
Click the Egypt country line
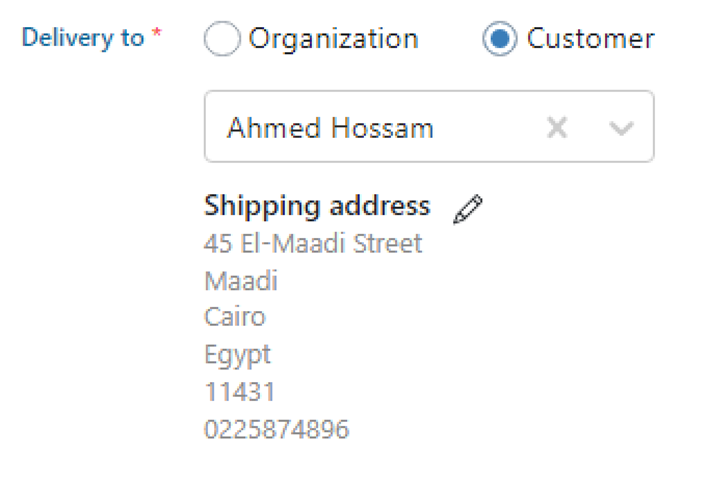(237, 355)
